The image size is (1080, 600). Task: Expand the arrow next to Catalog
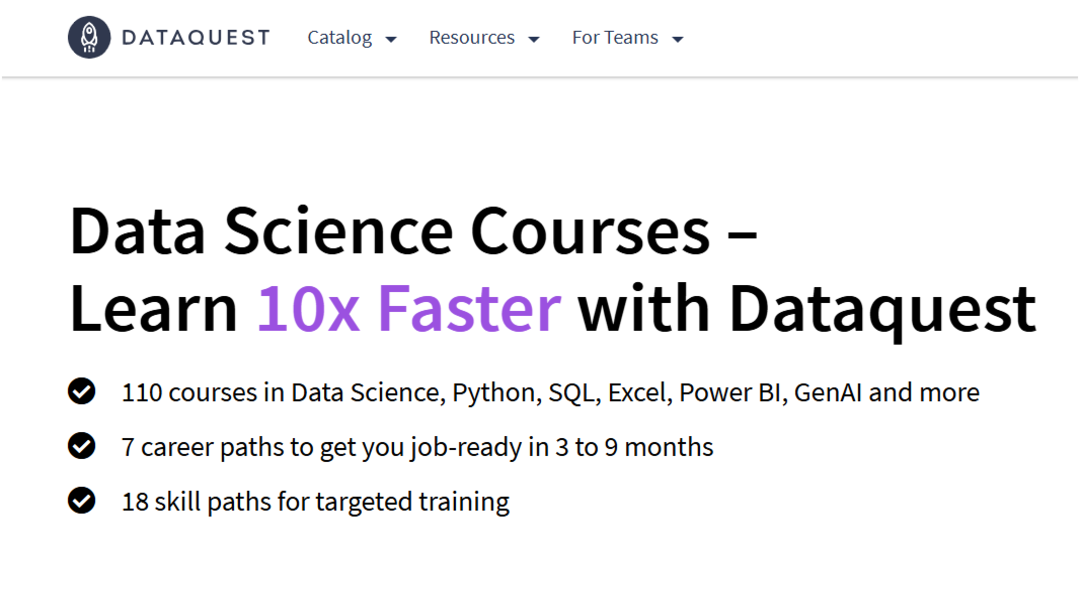pos(391,39)
